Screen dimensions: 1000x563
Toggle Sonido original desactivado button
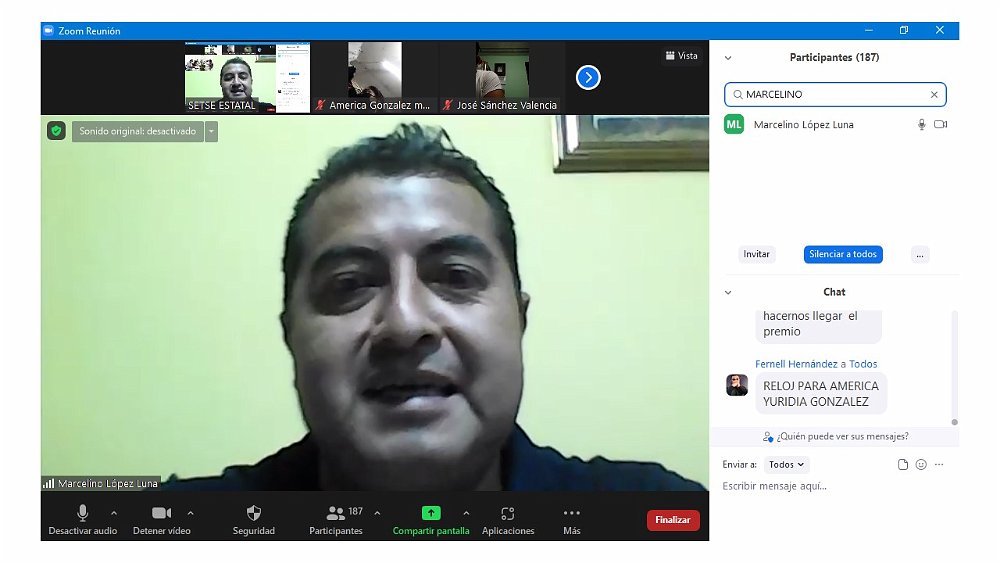pos(138,131)
